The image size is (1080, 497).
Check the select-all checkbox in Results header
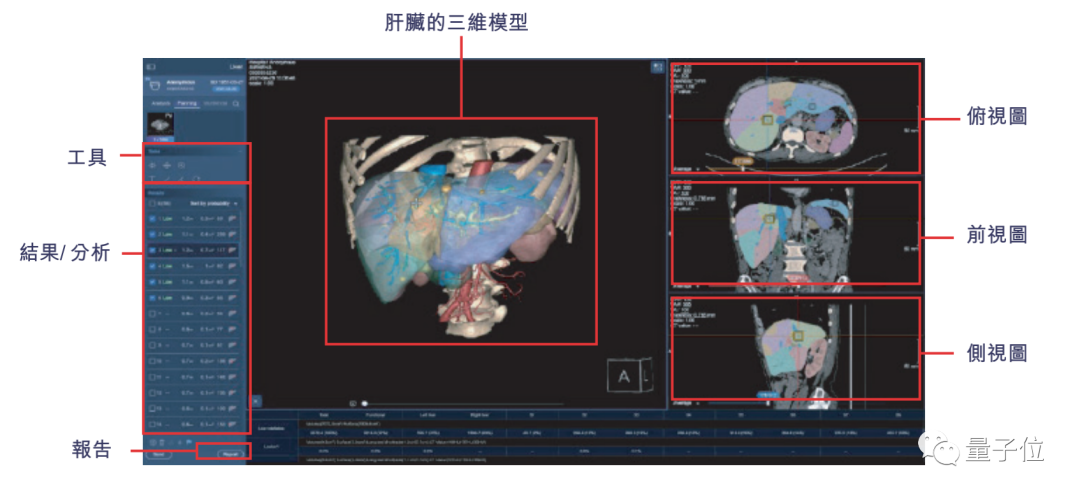[x=152, y=202]
